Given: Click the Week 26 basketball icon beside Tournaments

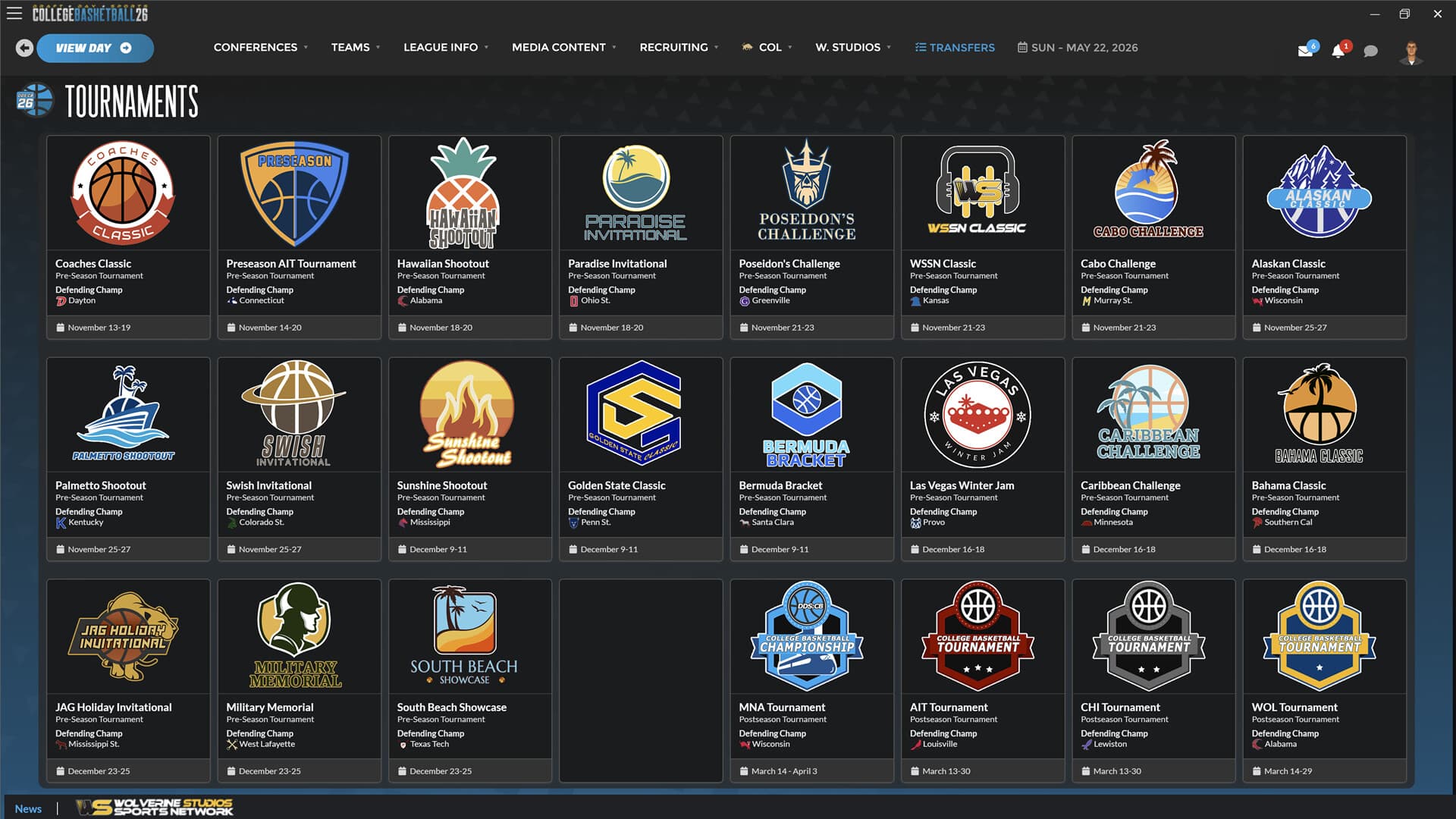Looking at the screenshot, I should [x=34, y=99].
